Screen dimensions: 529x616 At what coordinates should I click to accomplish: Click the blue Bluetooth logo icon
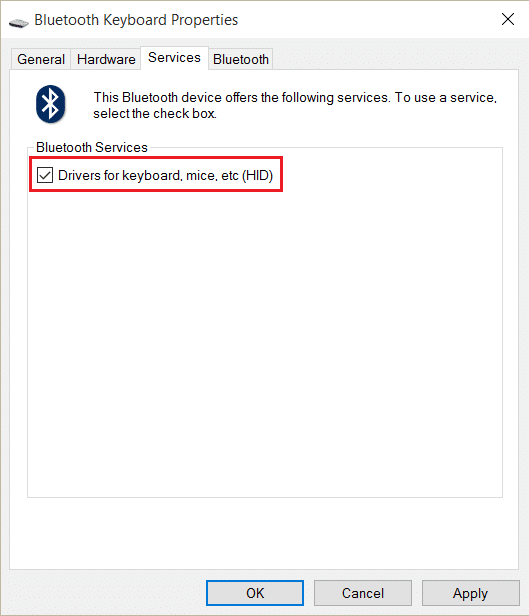[51, 104]
